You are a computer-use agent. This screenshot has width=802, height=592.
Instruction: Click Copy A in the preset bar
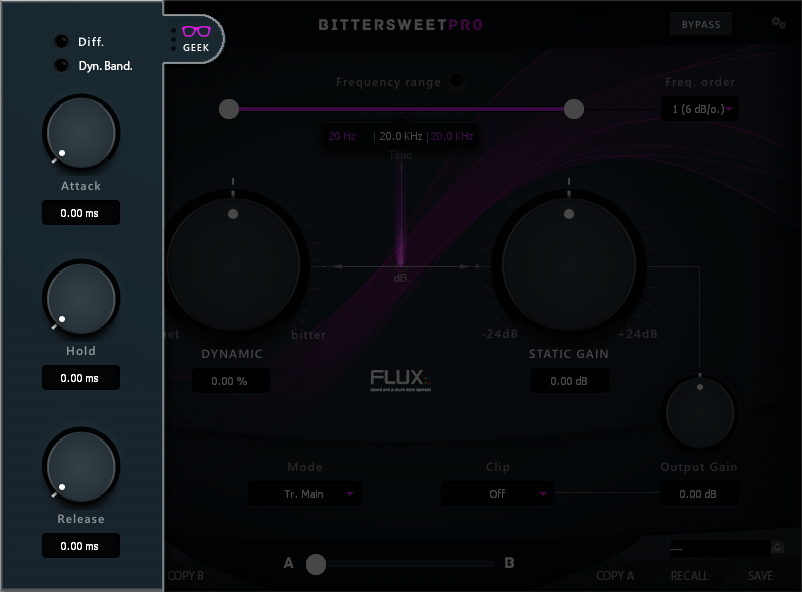tap(615, 576)
